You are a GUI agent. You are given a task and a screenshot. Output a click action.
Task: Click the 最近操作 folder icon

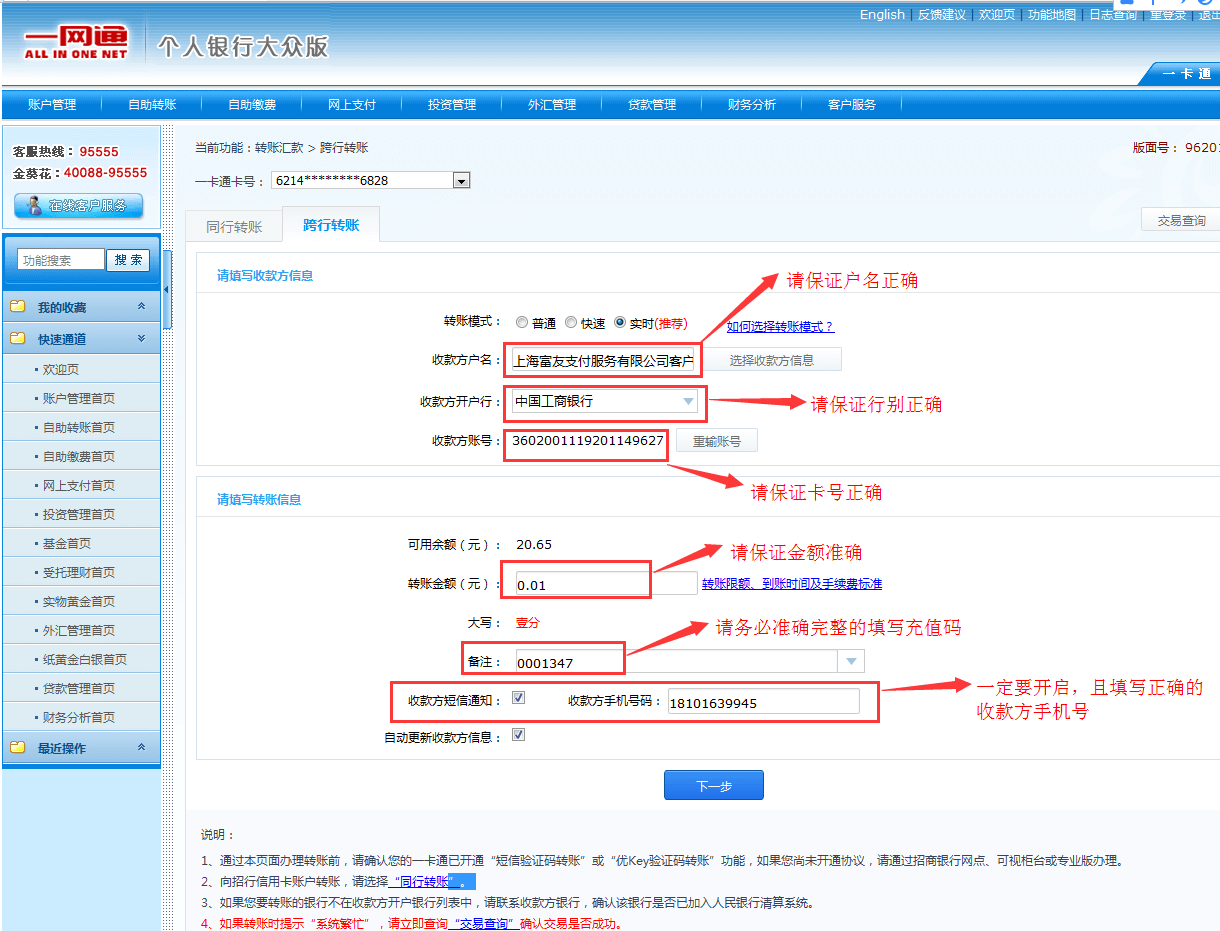tap(17, 747)
